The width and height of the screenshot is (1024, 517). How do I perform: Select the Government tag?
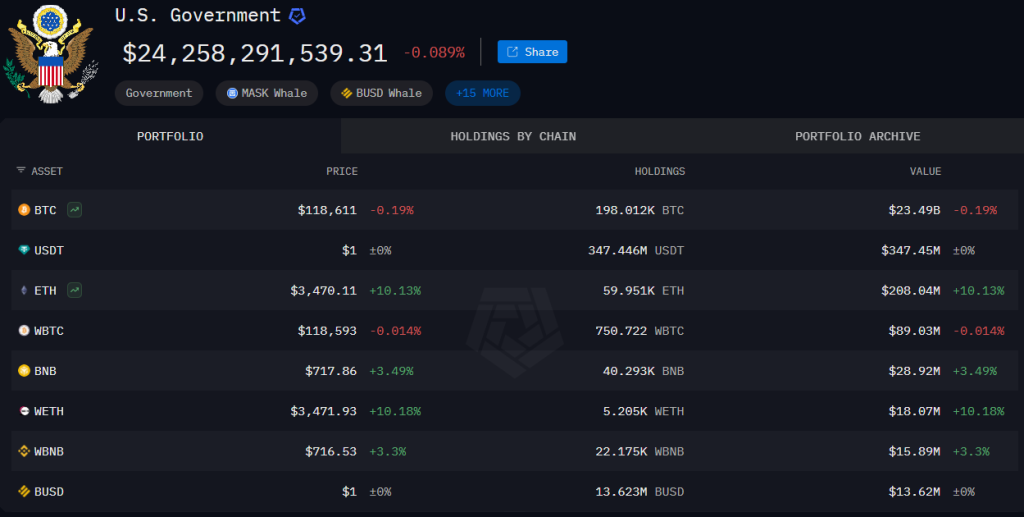tap(159, 93)
